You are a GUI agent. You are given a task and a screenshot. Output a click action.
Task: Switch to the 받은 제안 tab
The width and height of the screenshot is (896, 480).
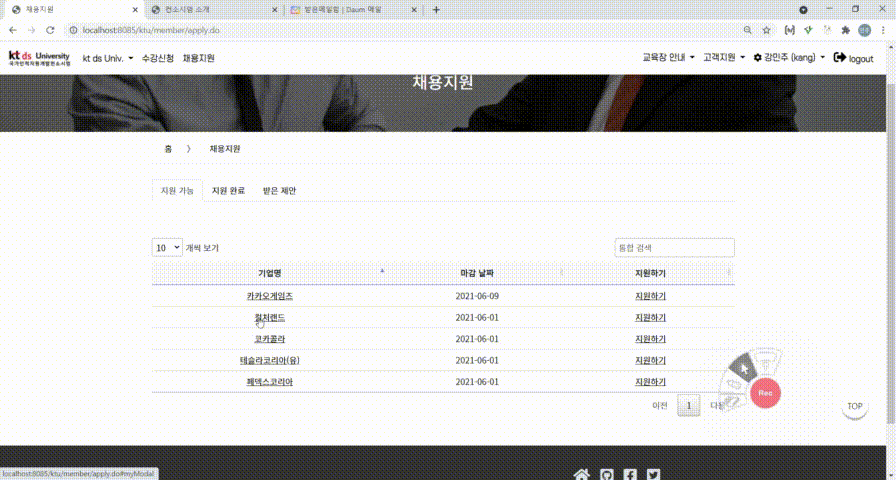tap(279, 191)
